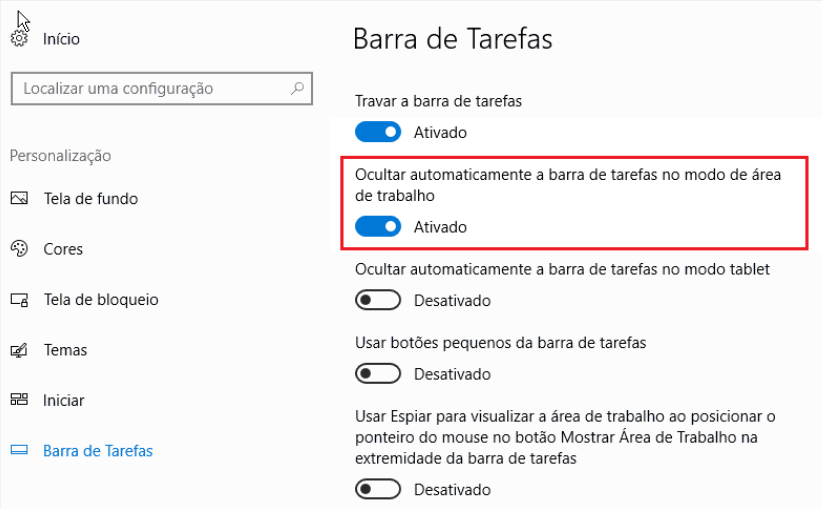Enable Usar botões pequenos da barra toggle

[x=378, y=374]
